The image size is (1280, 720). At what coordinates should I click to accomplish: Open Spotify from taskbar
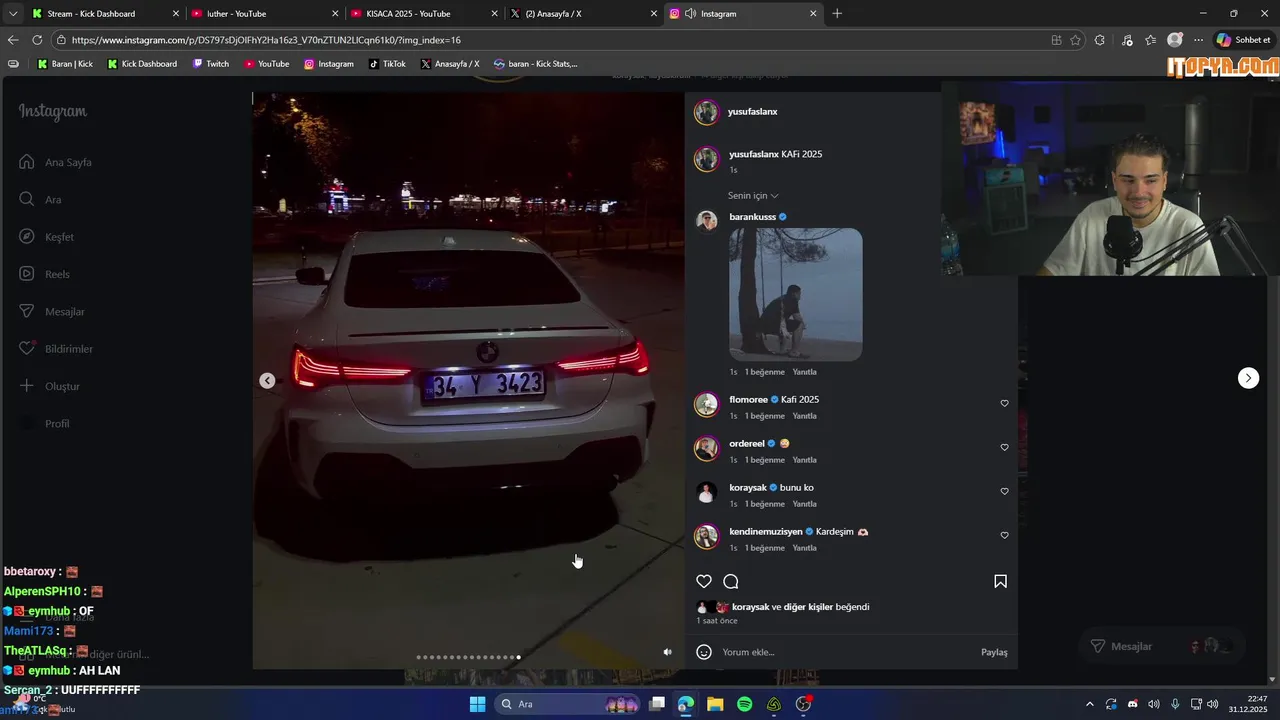744,704
